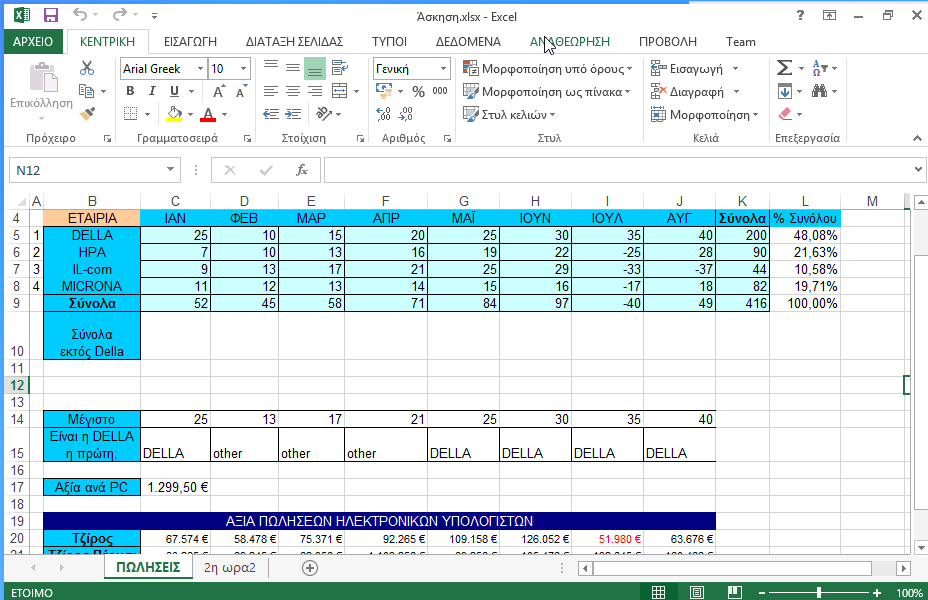Open the font size dropdown
The width and height of the screenshot is (928, 600).
[x=243, y=69]
